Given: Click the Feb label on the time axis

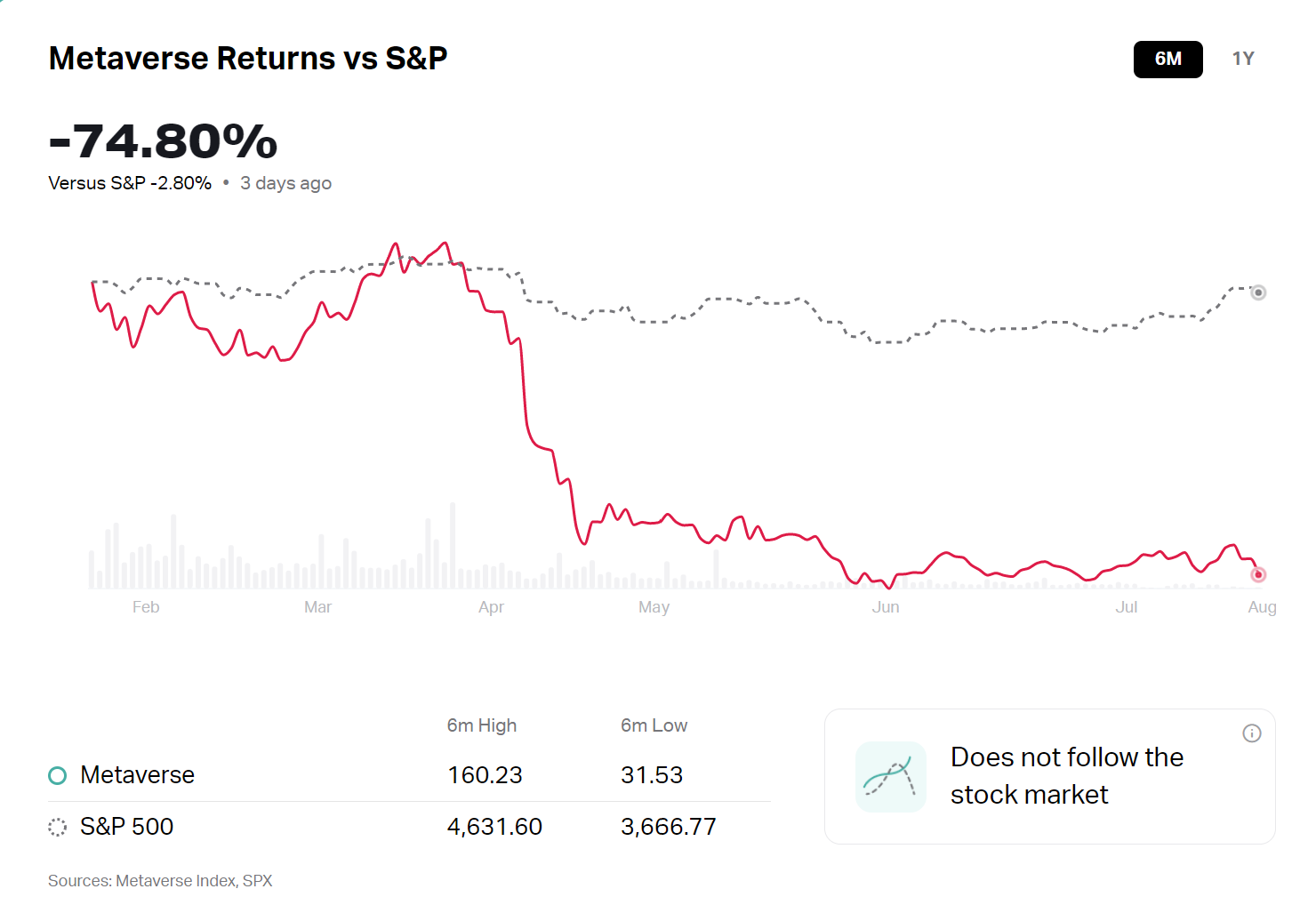Looking at the screenshot, I should [146, 607].
